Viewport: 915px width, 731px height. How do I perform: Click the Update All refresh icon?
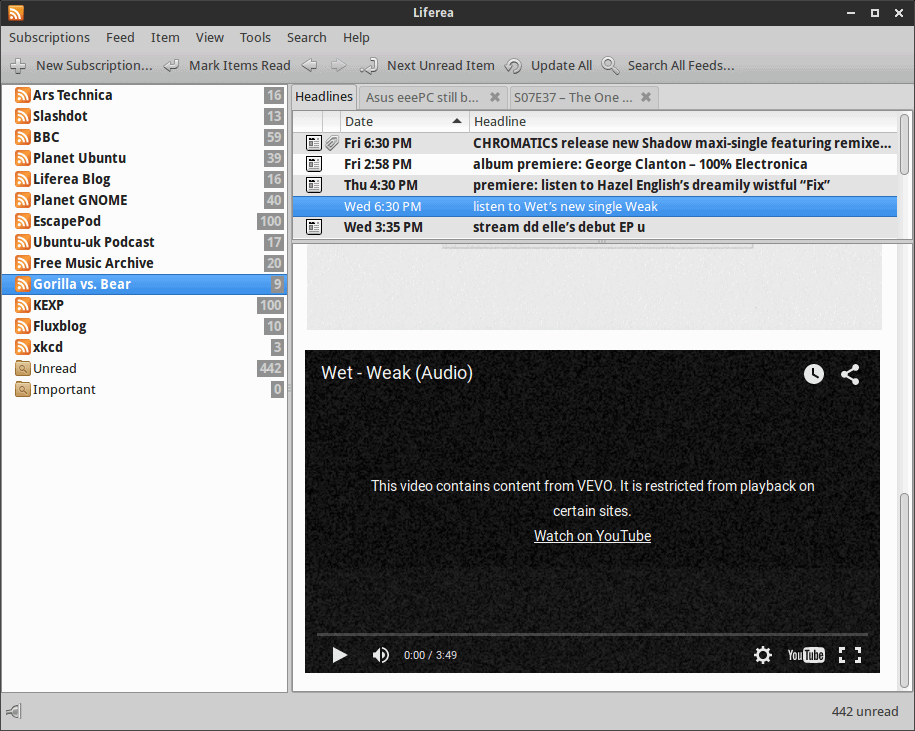(513, 66)
